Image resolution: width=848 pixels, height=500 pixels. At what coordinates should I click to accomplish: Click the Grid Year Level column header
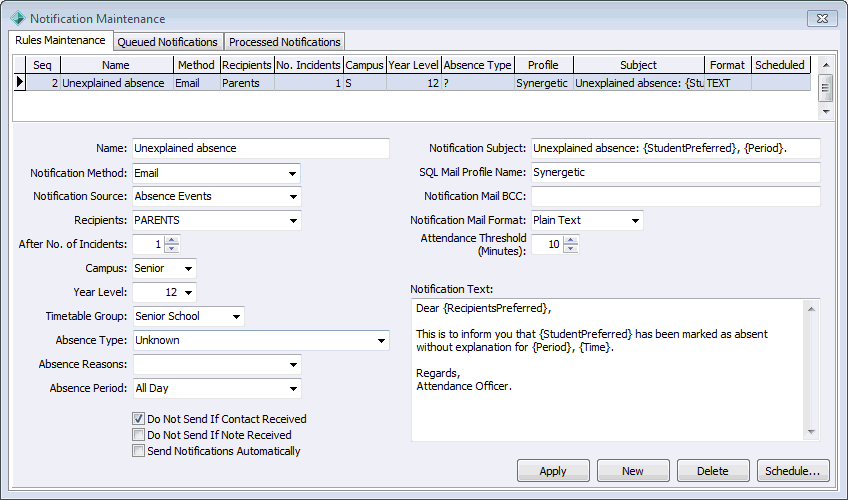pyautogui.click(x=414, y=65)
